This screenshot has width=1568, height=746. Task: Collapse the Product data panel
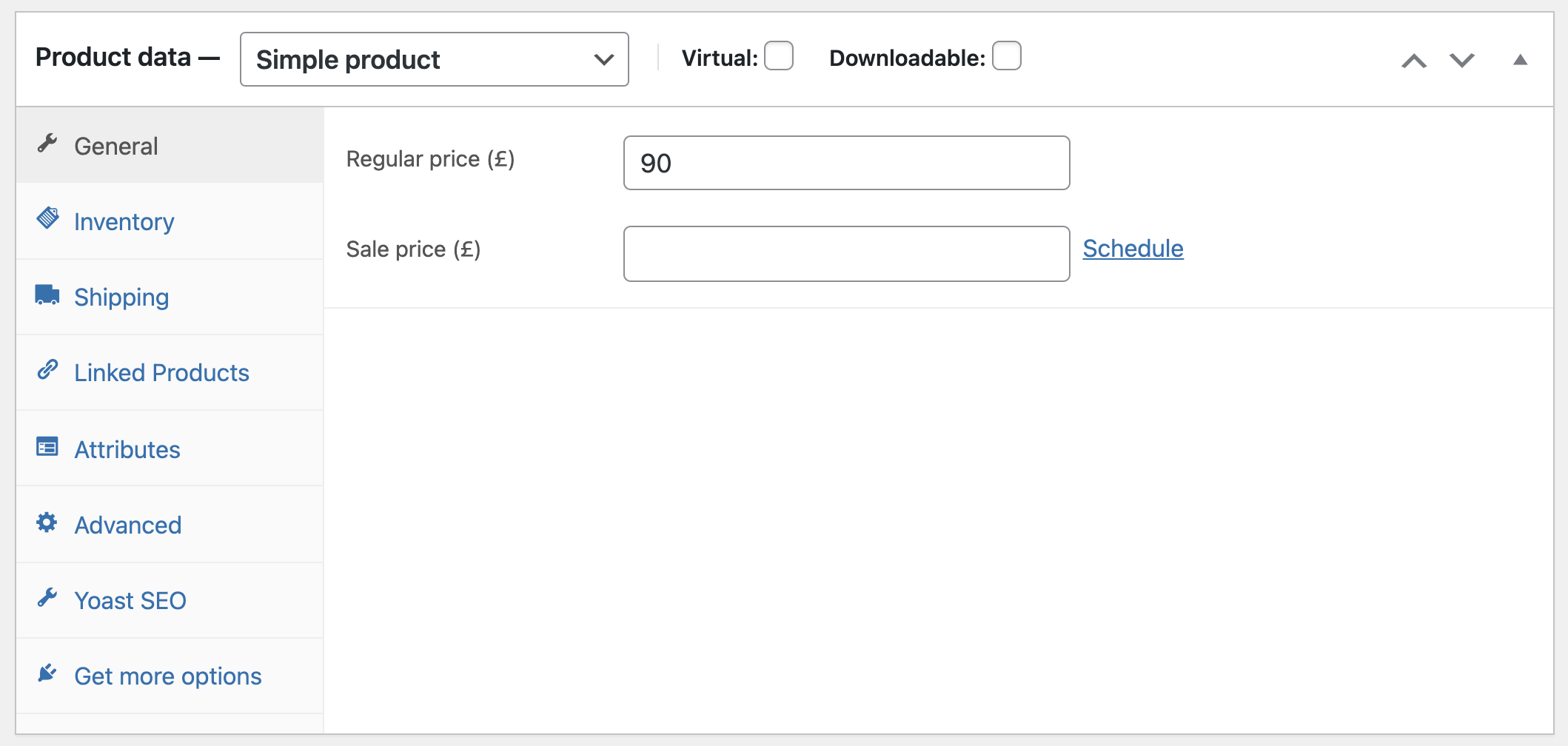tap(1521, 60)
